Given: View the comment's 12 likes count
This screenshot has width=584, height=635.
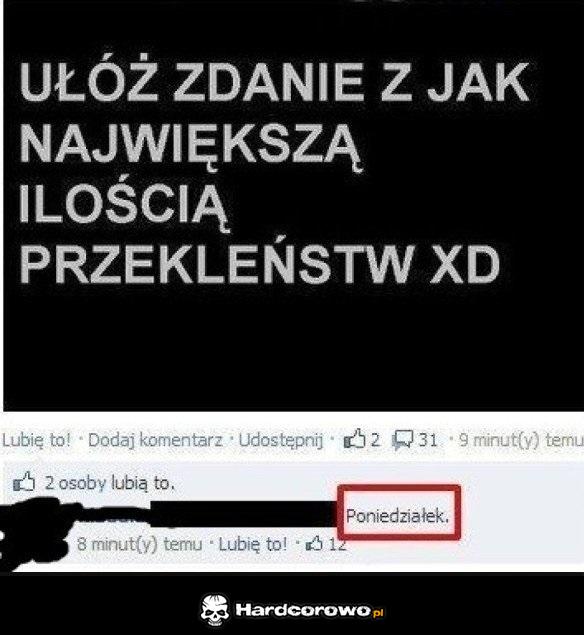Looking at the screenshot, I should [337, 544].
